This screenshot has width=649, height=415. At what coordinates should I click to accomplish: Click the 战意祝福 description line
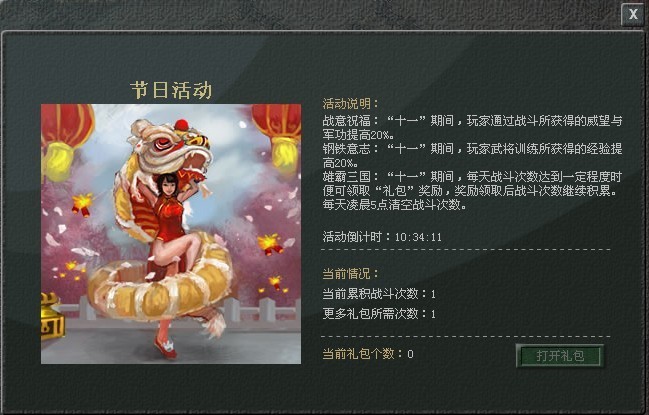tap(472, 127)
